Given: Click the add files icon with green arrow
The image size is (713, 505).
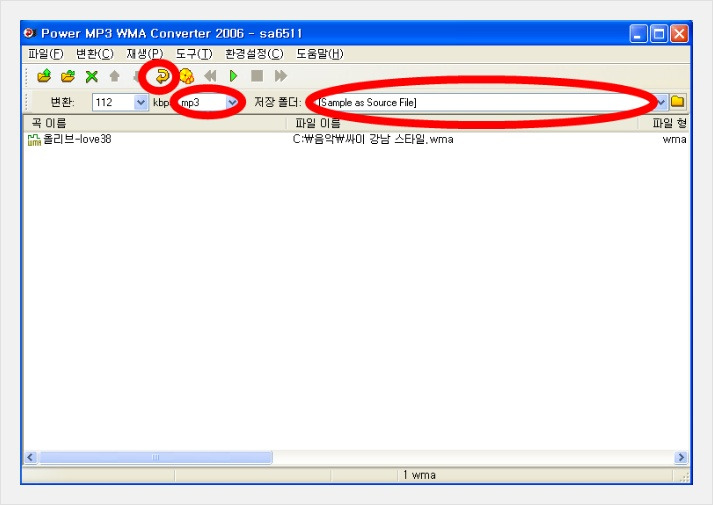Looking at the screenshot, I should [44, 76].
